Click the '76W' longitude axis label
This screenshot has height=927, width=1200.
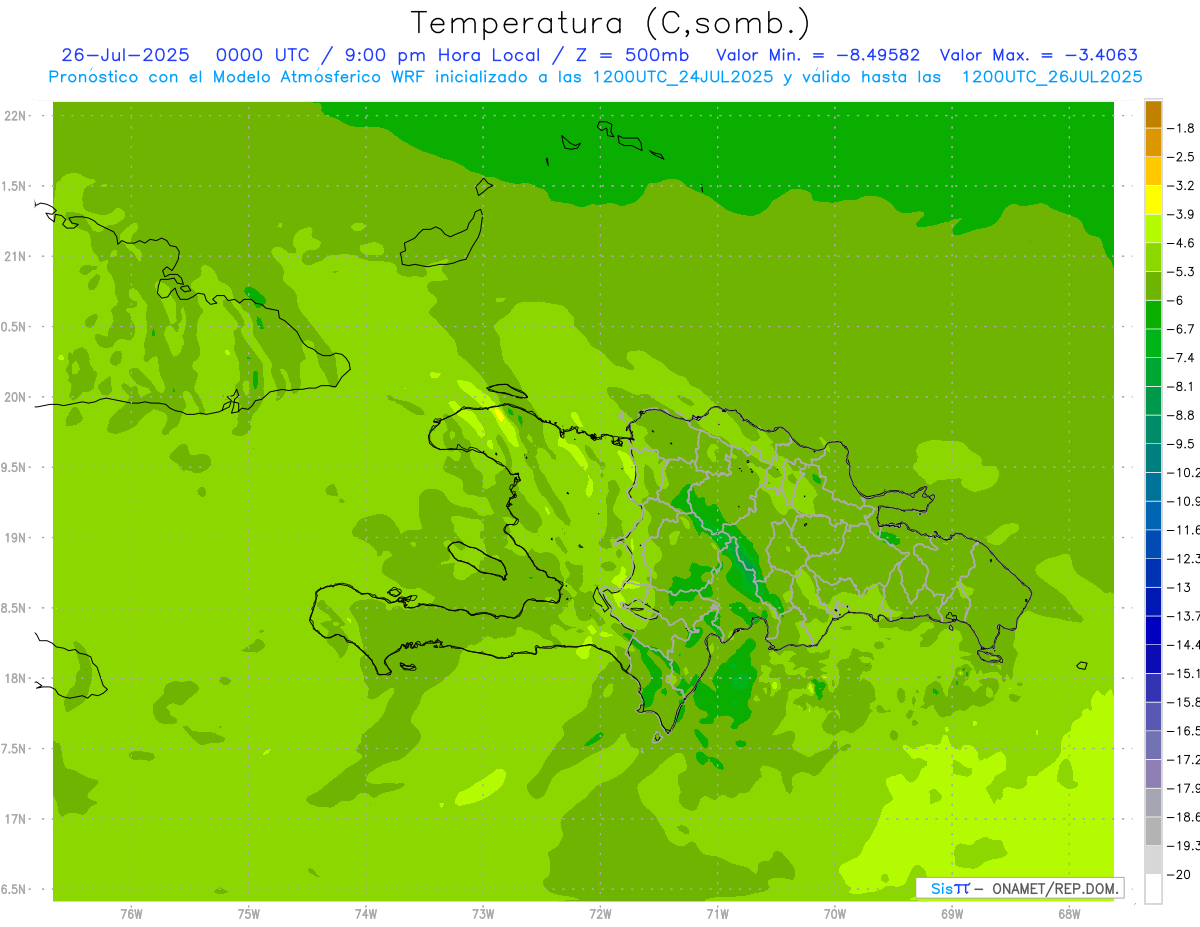pyautogui.click(x=131, y=914)
